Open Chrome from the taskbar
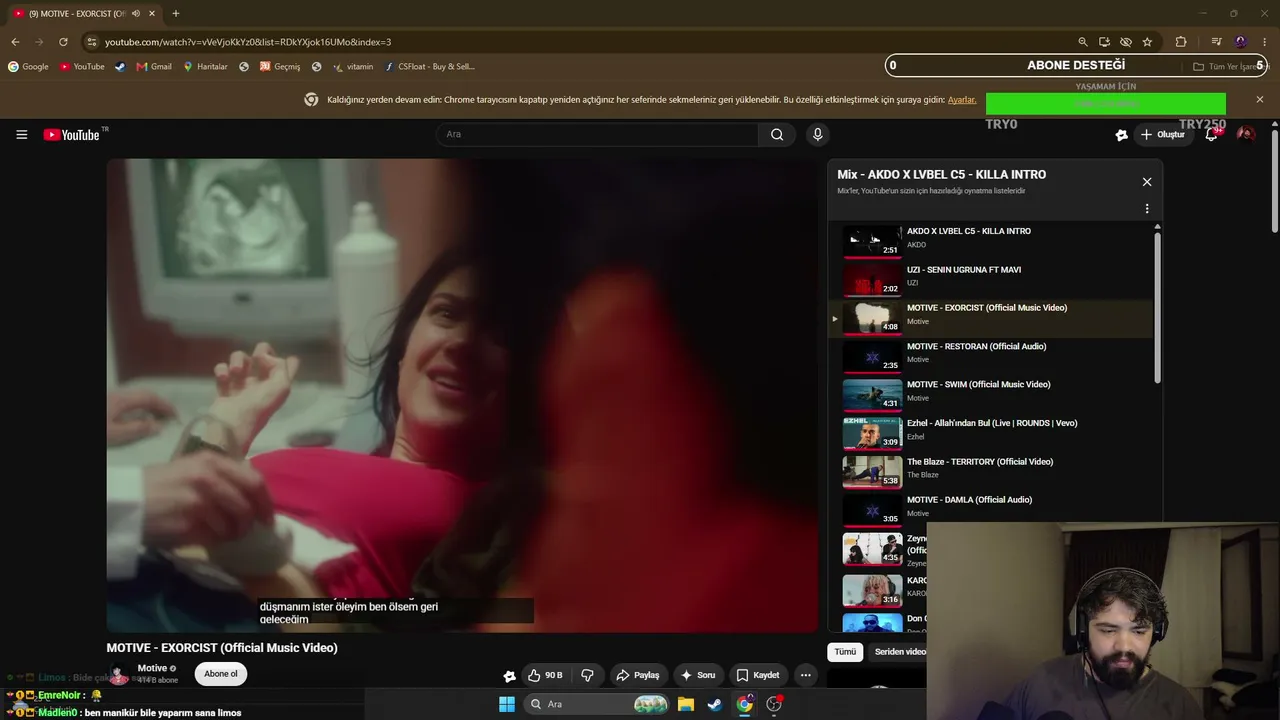Image resolution: width=1280 pixels, height=720 pixels. point(744,704)
